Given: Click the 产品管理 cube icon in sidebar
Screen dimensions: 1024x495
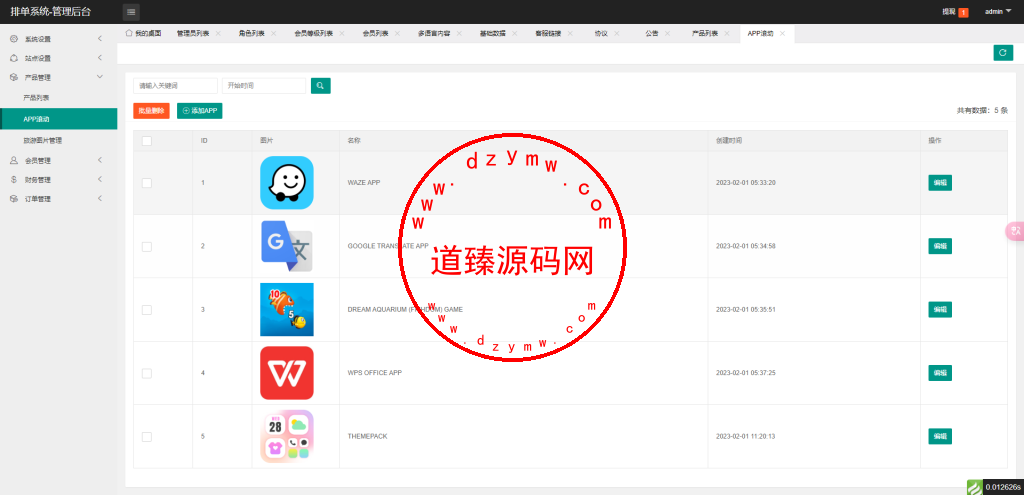Looking at the screenshot, I should tap(14, 77).
